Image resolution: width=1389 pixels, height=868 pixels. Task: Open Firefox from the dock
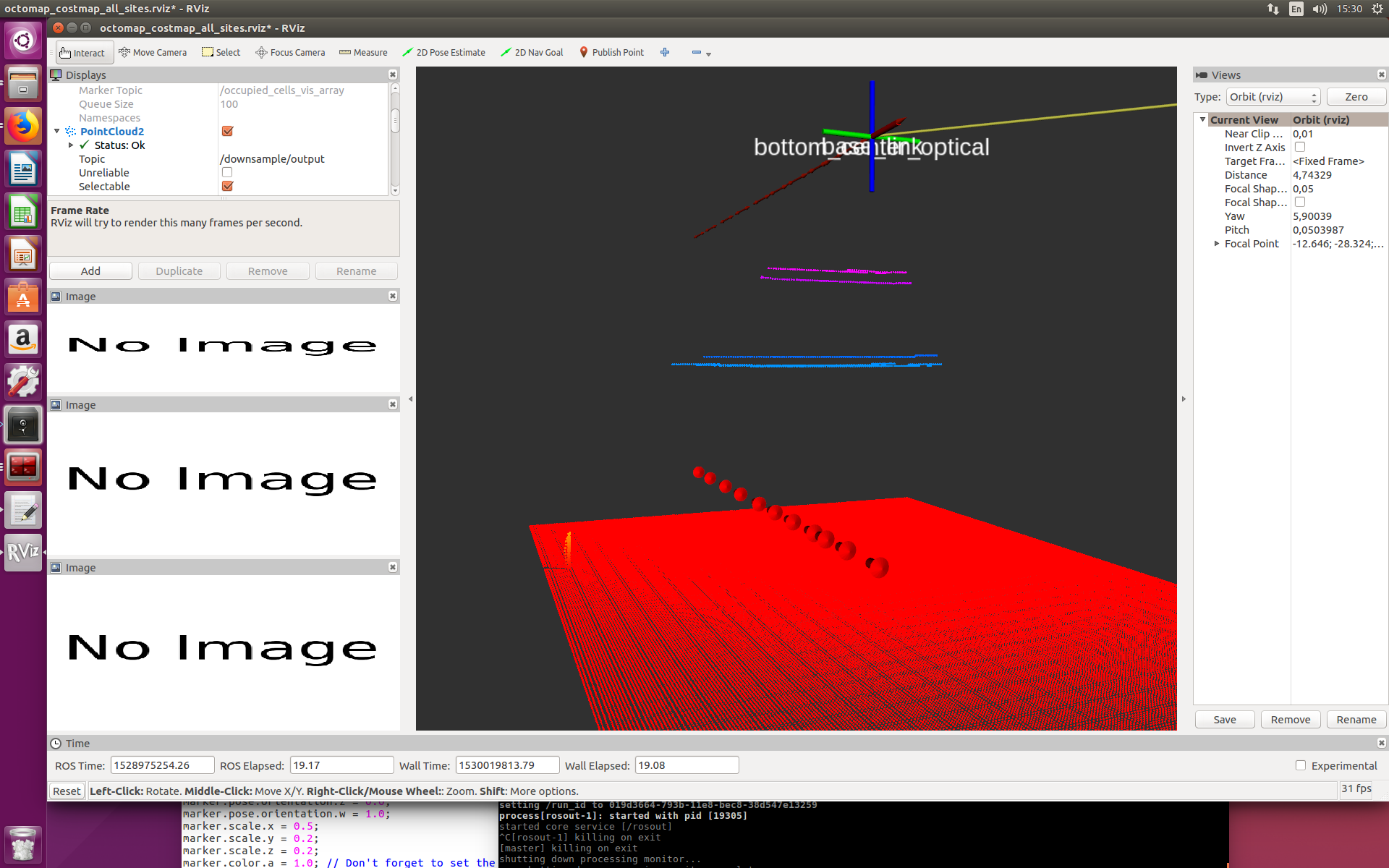pos(23,126)
